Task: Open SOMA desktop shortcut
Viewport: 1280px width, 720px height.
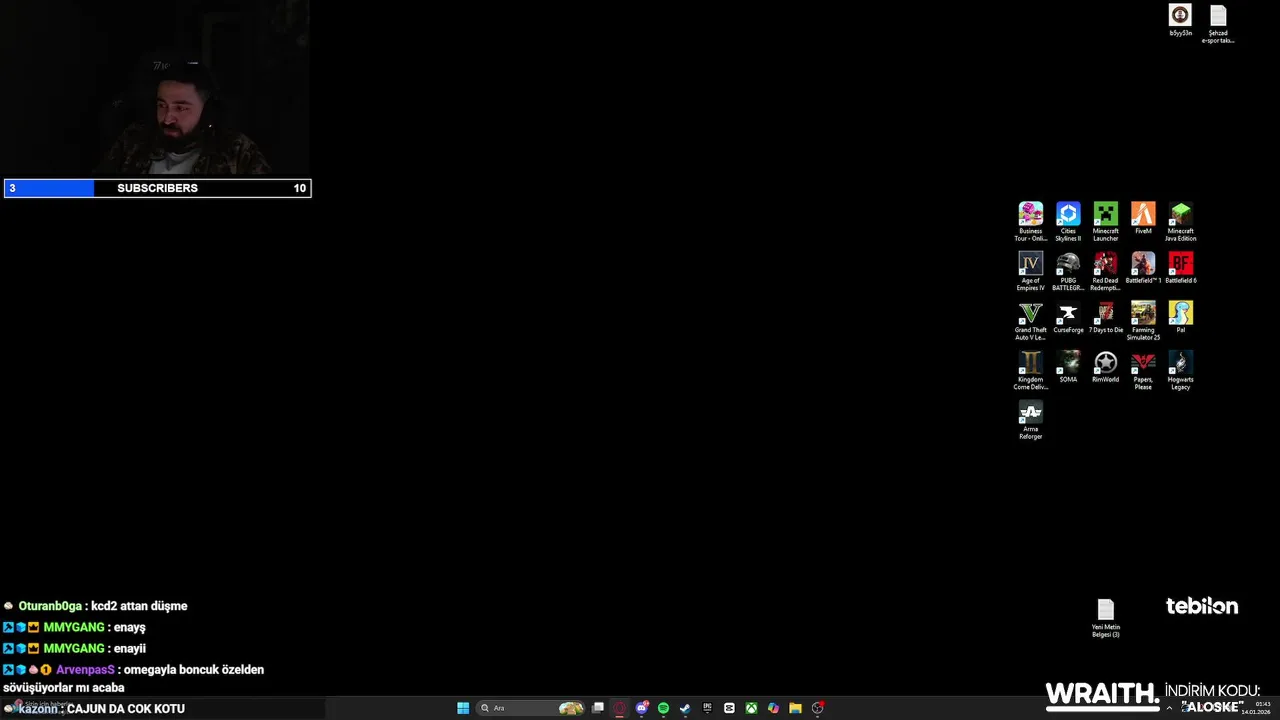Action: [x=1068, y=366]
